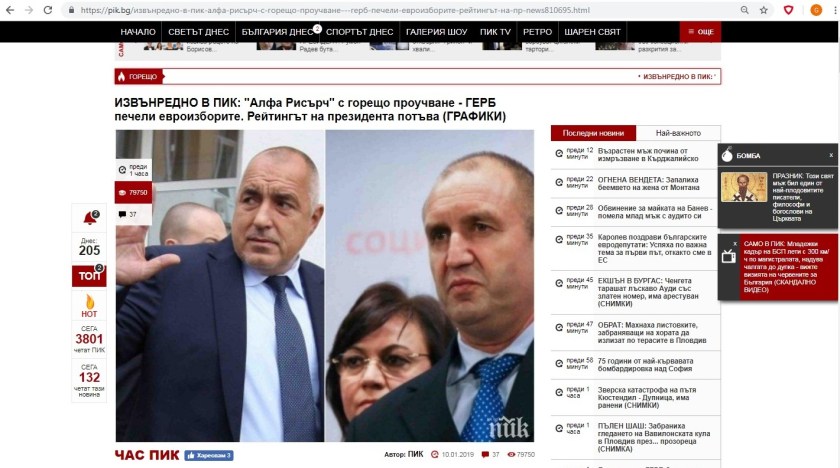The image size is (840, 468).
Task: Click the browser back arrow
Action: pos(10,10)
